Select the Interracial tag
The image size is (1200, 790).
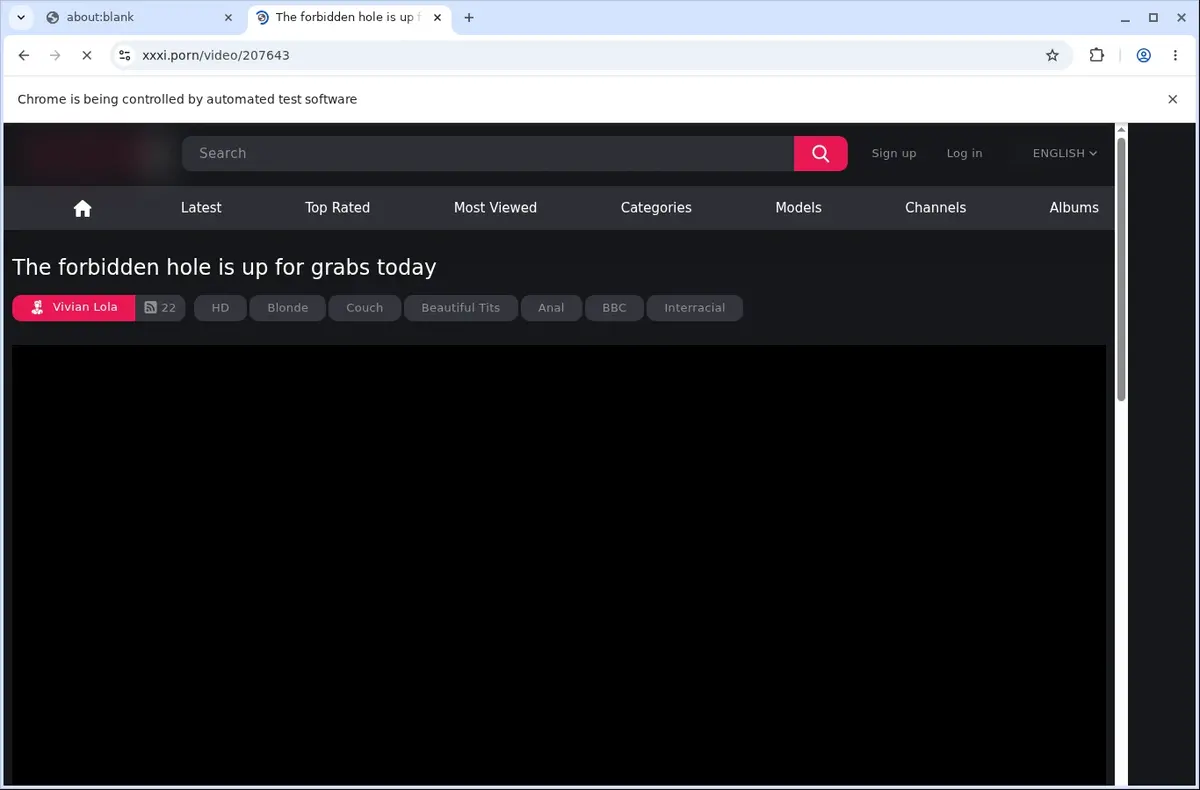point(694,308)
